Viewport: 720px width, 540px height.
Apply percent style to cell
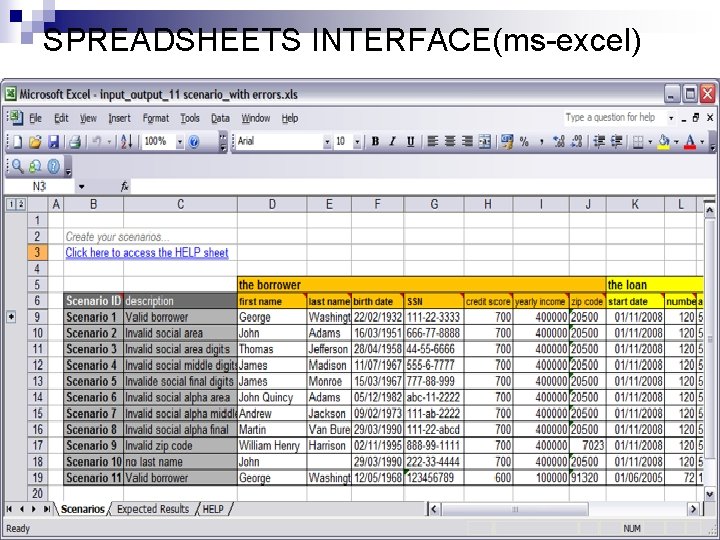coord(524,141)
